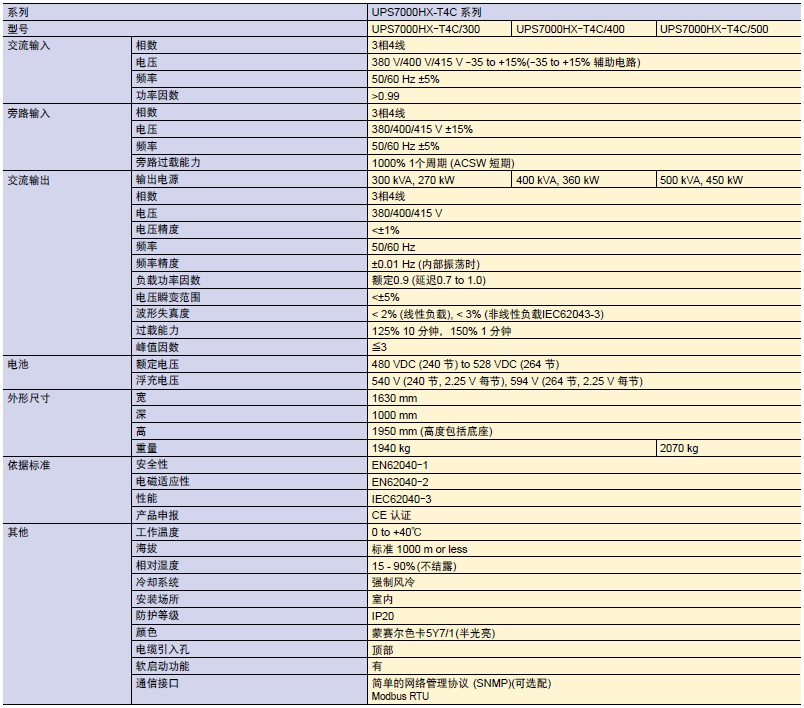Screen dimensions: 804x708
Task: Select the 波形失真度 row label
Action: (x=163, y=313)
